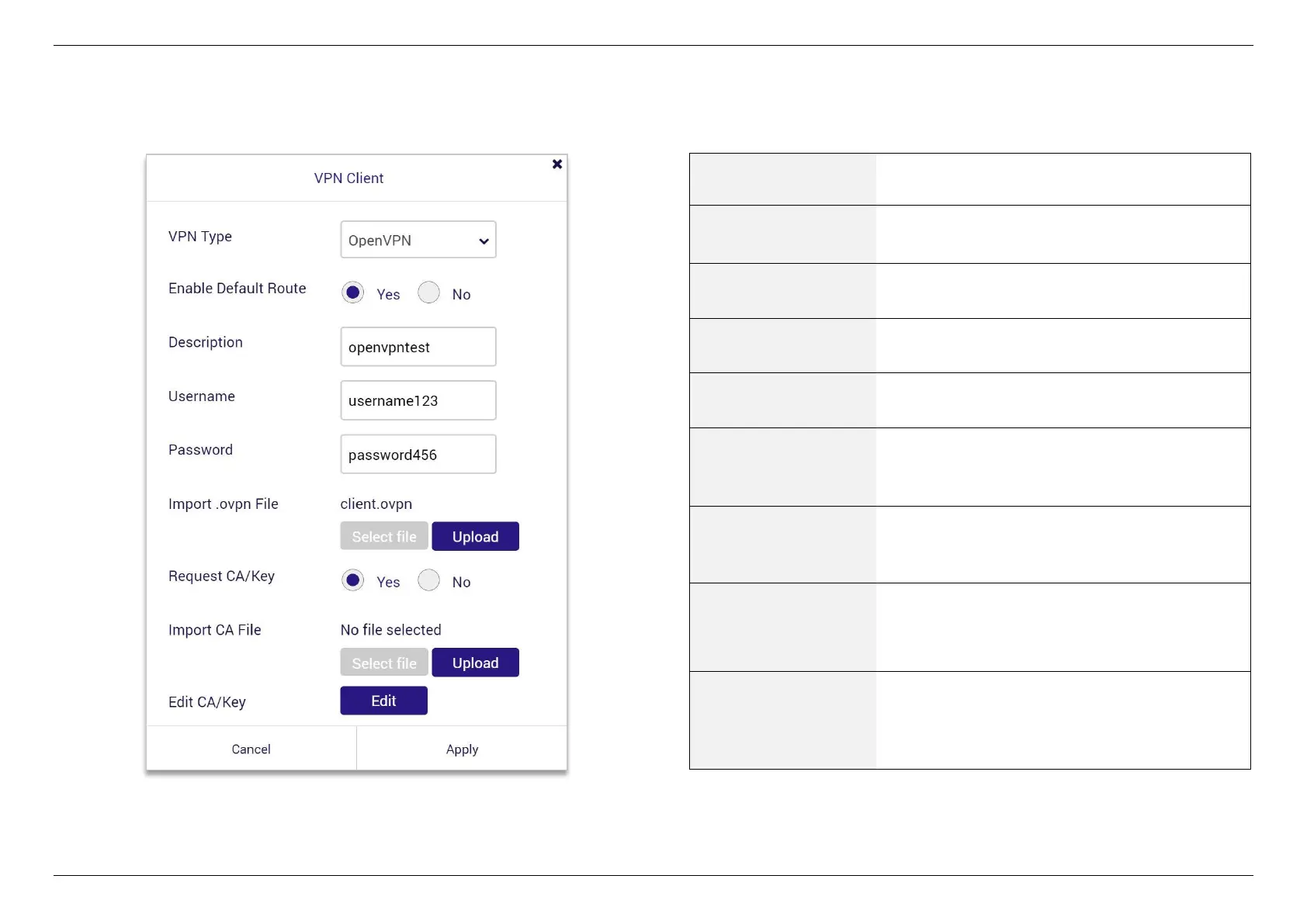Apply the VPN Client settings
This screenshot has height=924, width=1307.
462,749
